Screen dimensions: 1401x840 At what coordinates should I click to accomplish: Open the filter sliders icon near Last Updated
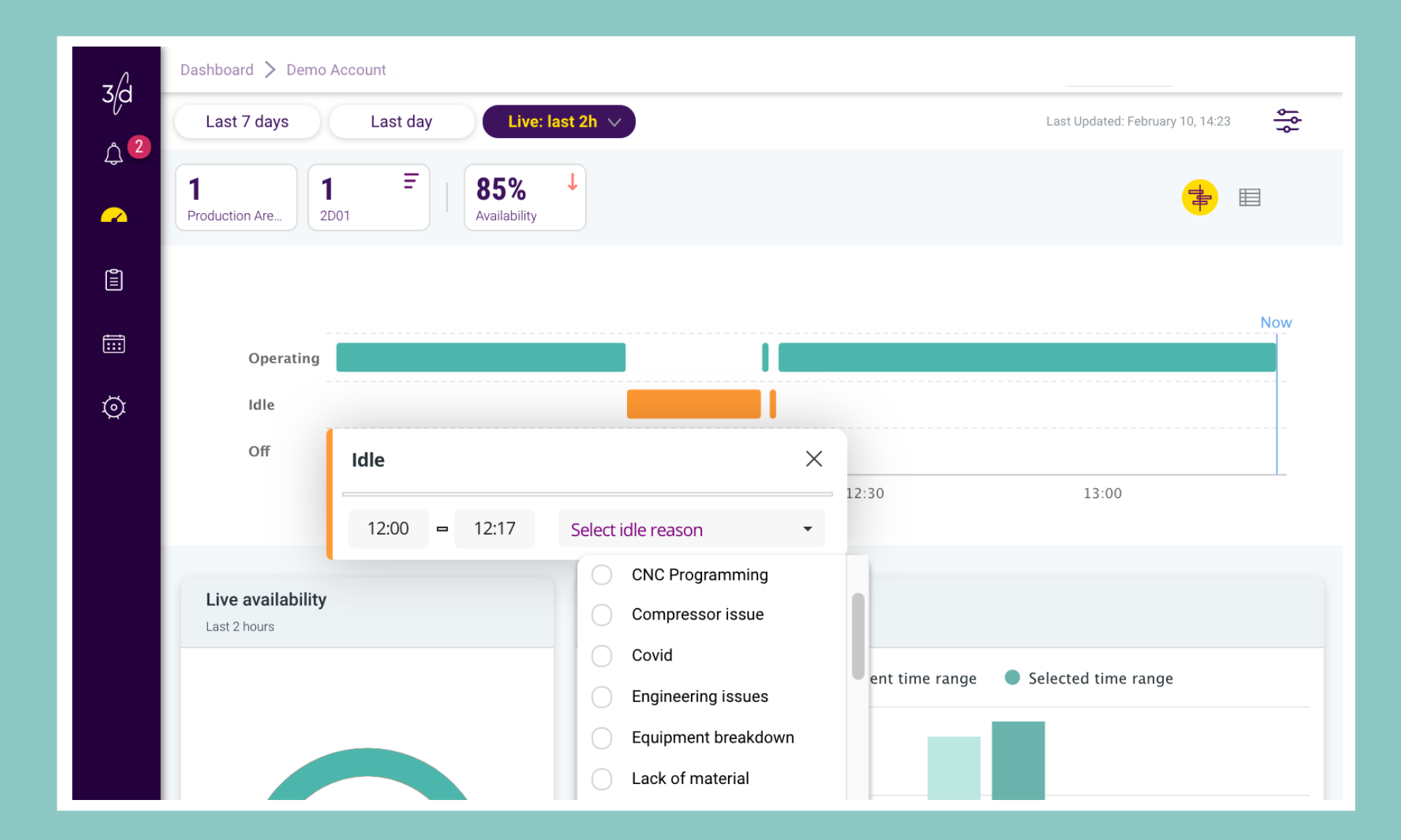coord(1287,121)
